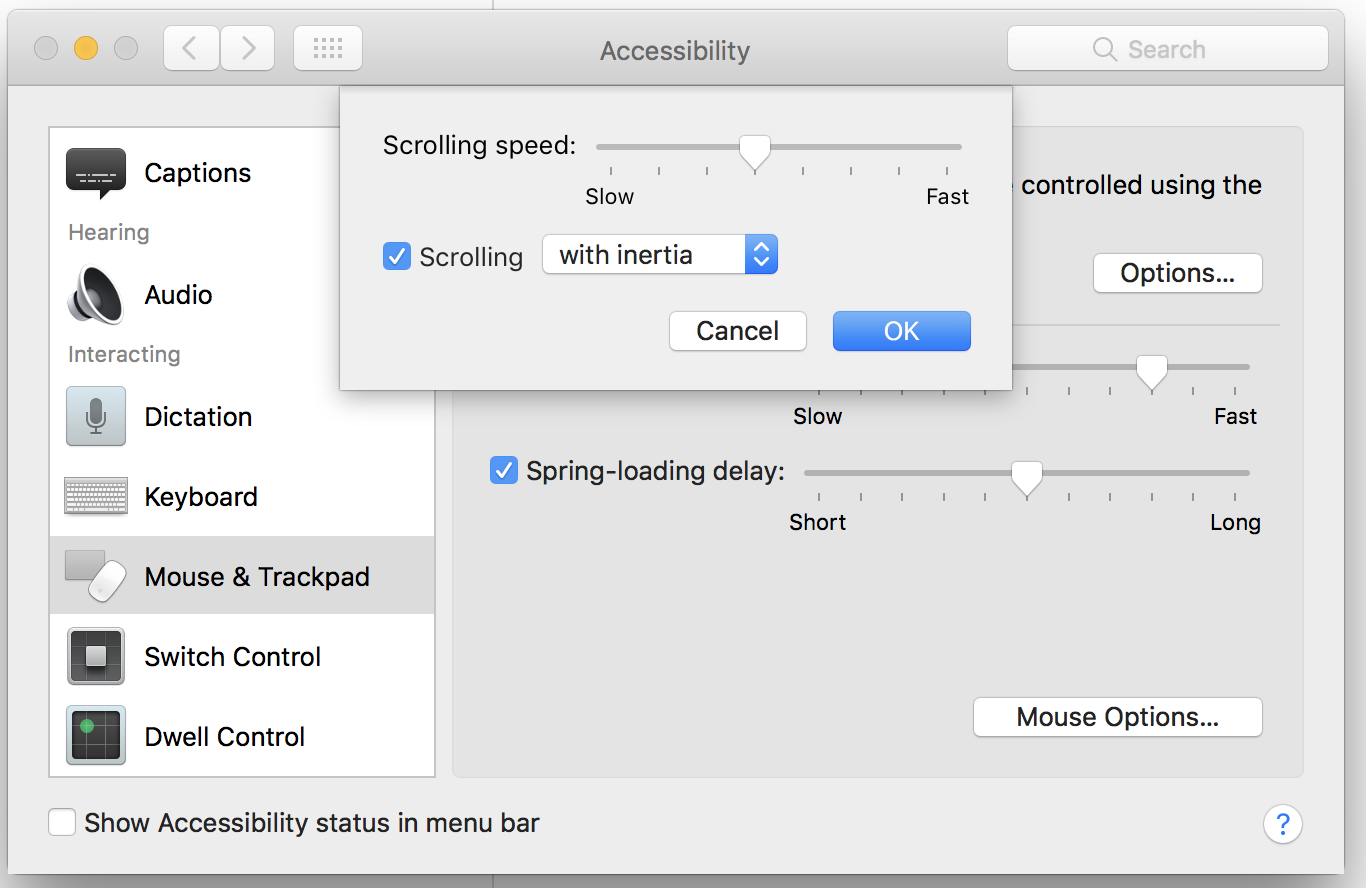Screen dimensions: 1366x888
Task: Click the Captions icon in sidebar
Action: click(96, 172)
